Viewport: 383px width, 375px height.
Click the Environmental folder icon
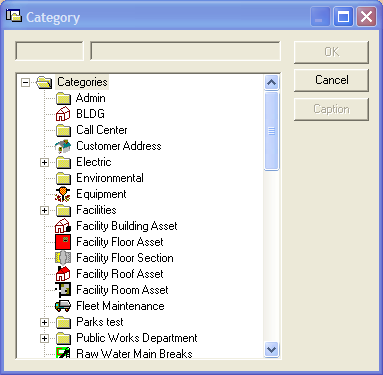coord(63,178)
